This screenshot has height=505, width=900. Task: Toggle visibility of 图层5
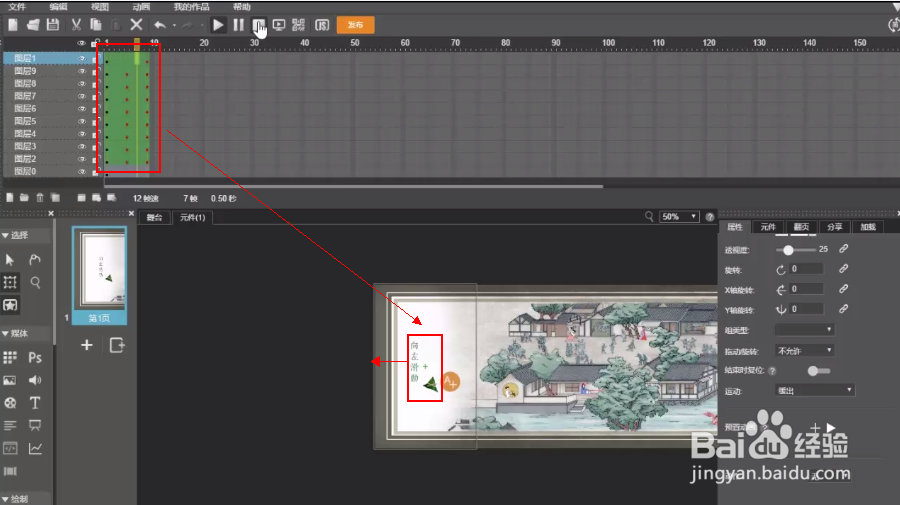pyautogui.click(x=82, y=122)
